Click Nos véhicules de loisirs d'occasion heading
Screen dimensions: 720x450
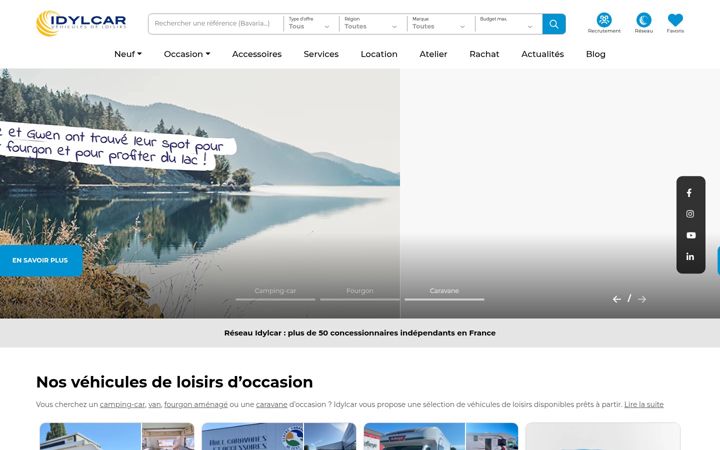tap(174, 382)
